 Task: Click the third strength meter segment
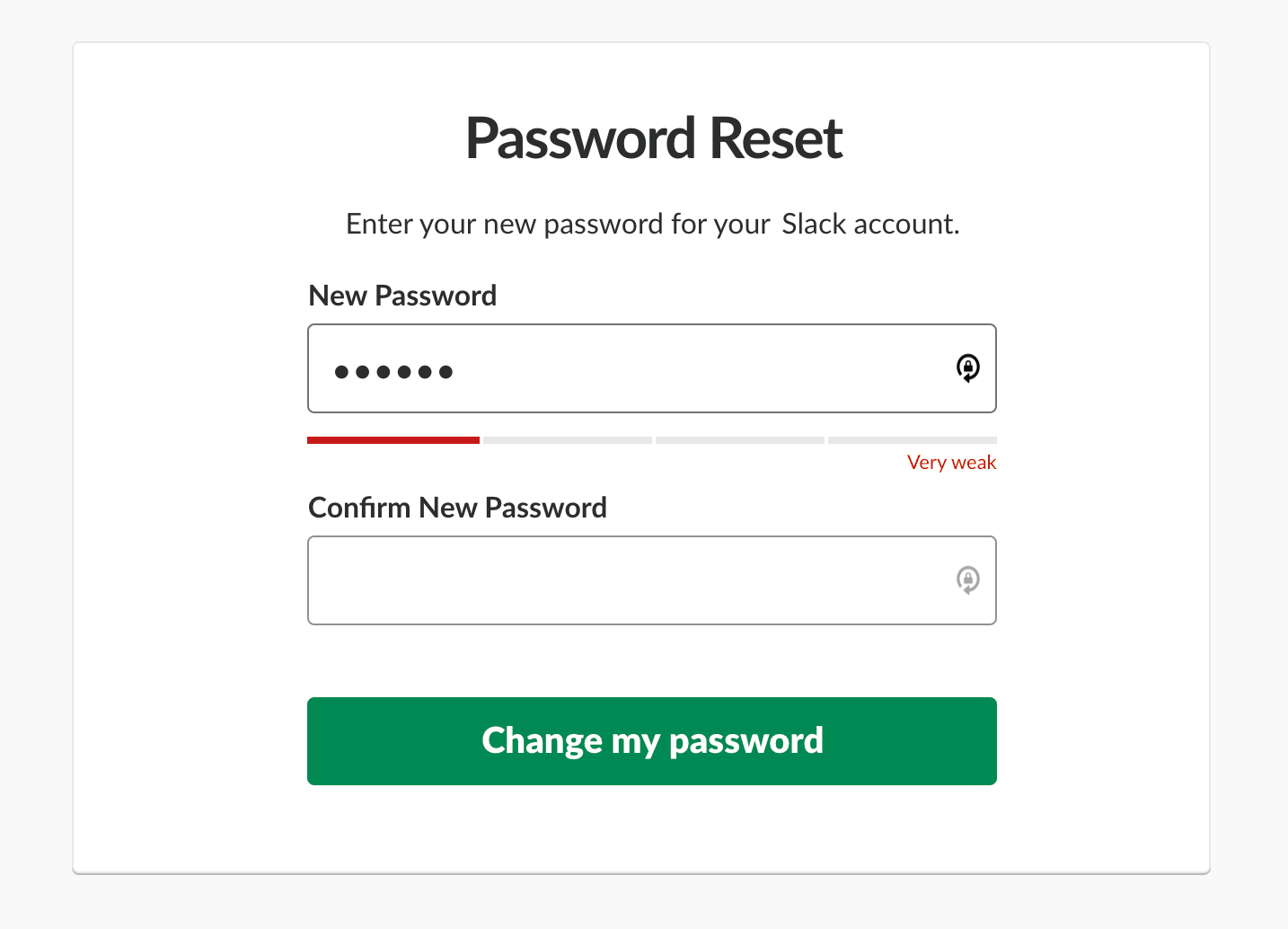click(x=739, y=440)
